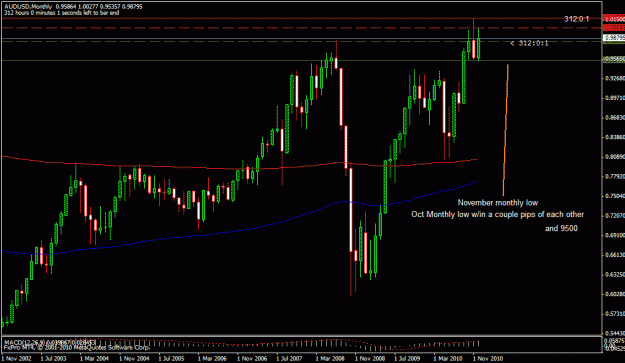Select the 'and 9500' text annotation

tap(561, 228)
